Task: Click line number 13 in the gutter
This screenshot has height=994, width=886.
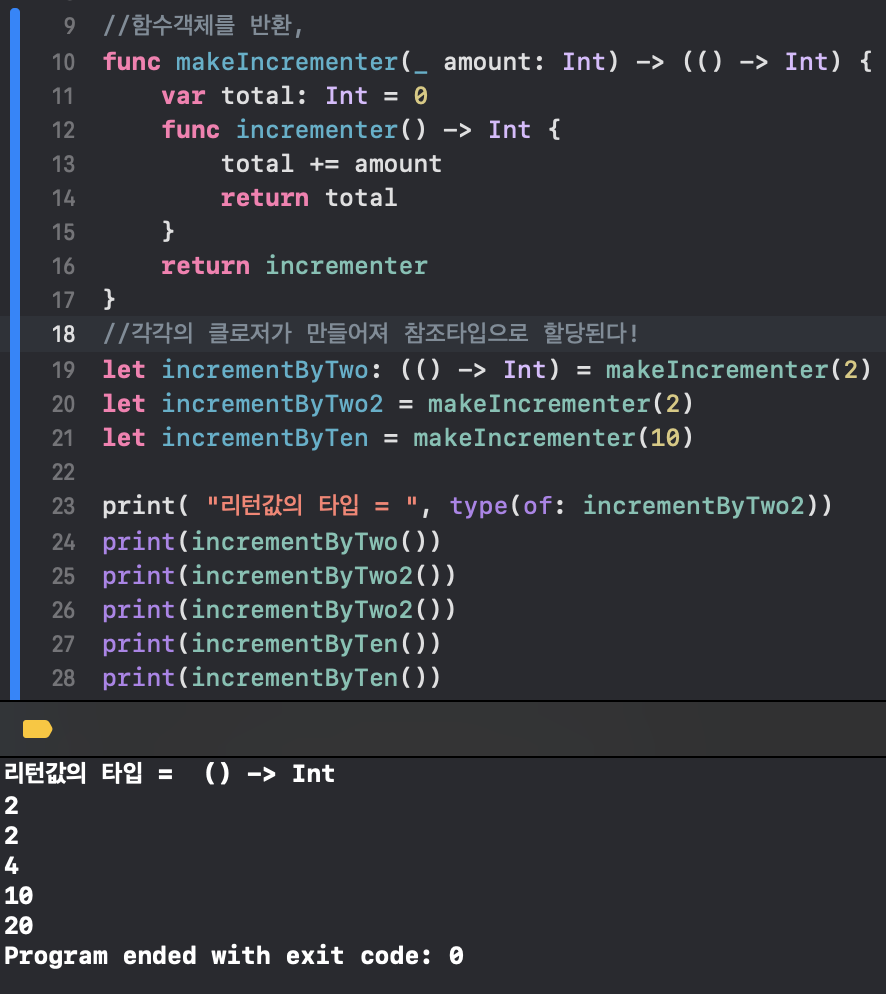Action: point(63,164)
